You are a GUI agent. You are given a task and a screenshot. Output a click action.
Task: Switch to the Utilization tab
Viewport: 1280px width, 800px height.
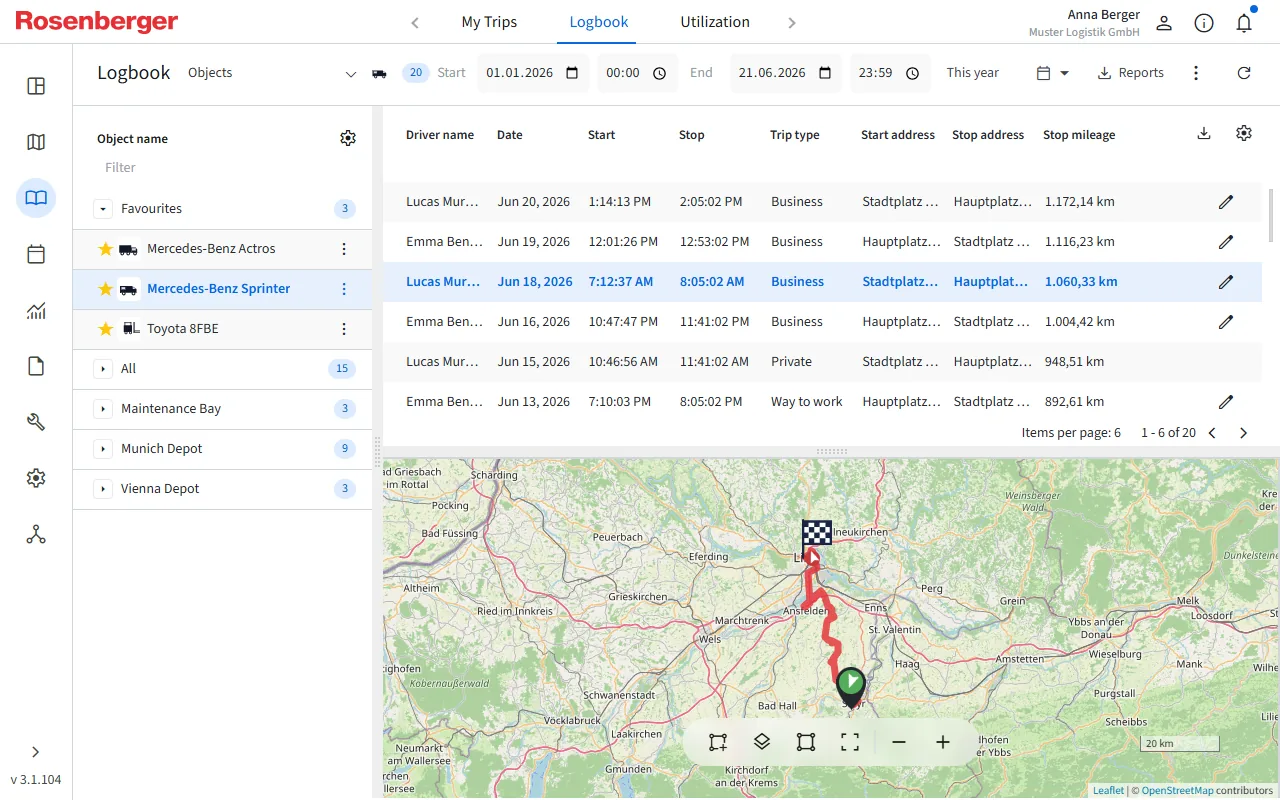(715, 22)
